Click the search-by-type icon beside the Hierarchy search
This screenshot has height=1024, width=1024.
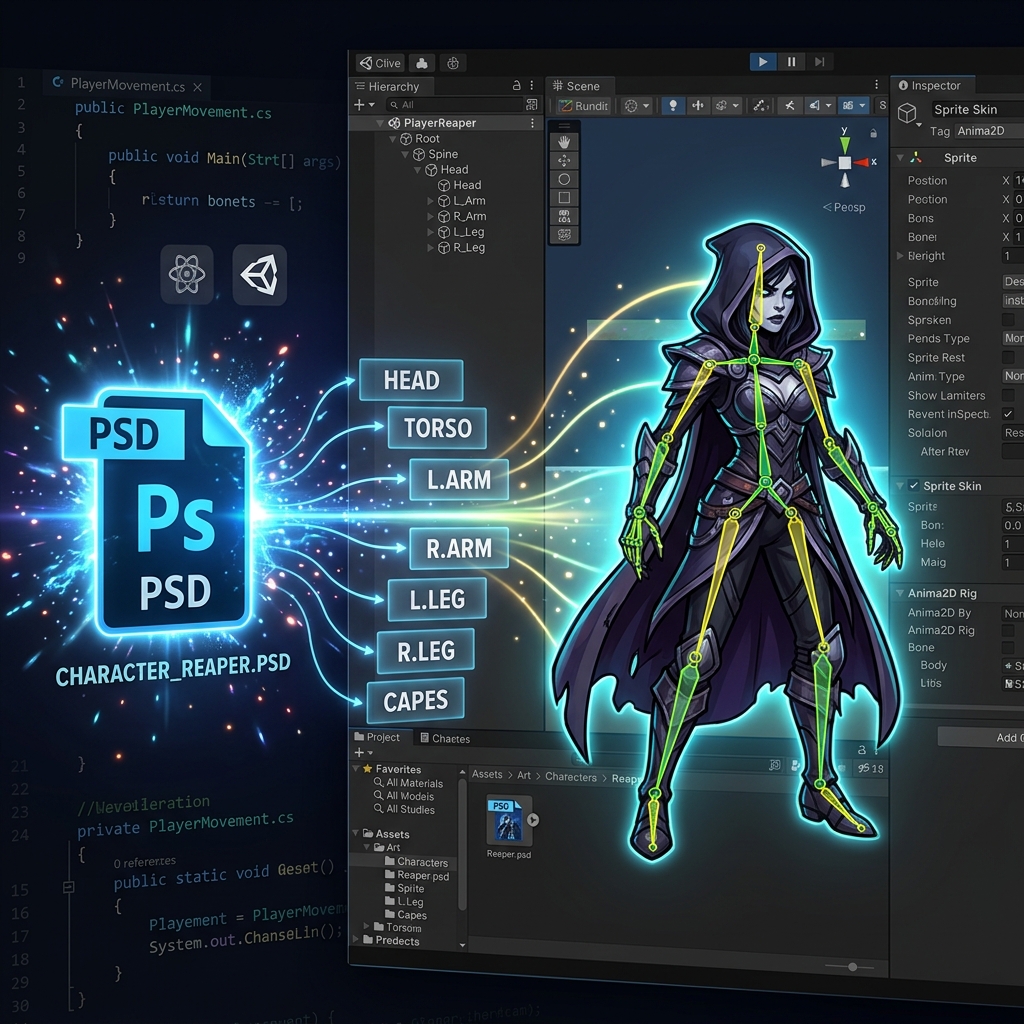[532, 104]
